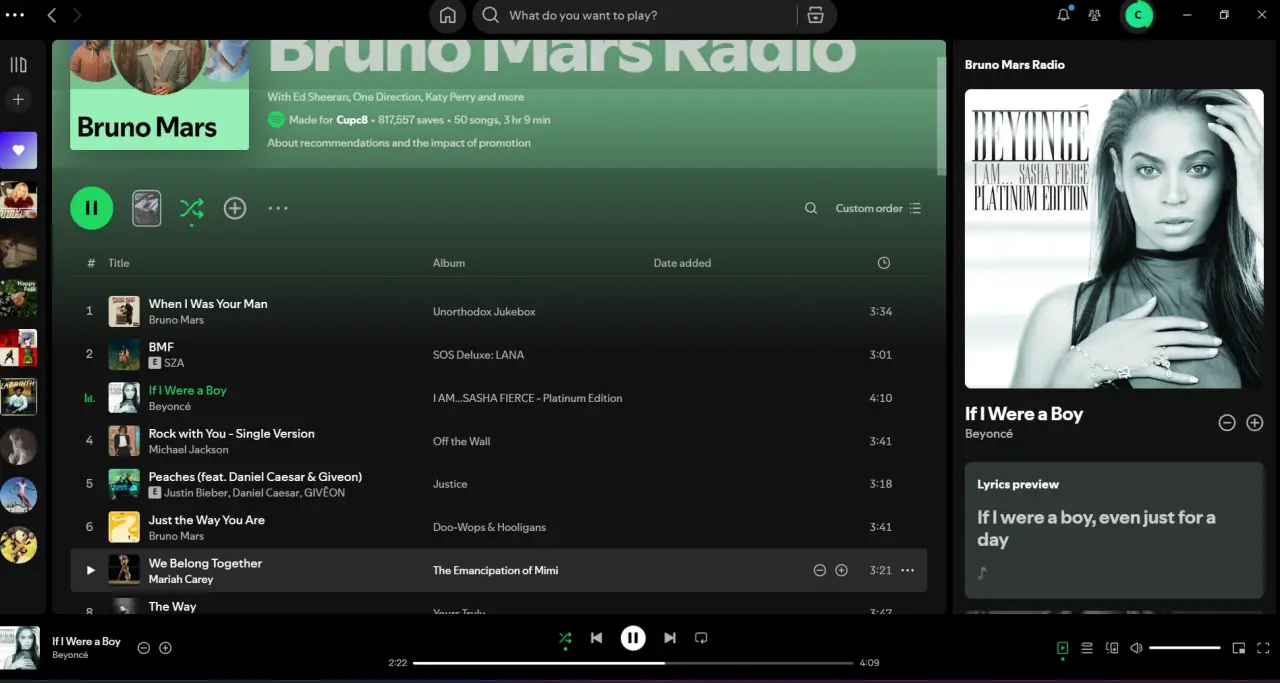
Task: Click the Album column header
Action: pyautogui.click(x=449, y=263)
